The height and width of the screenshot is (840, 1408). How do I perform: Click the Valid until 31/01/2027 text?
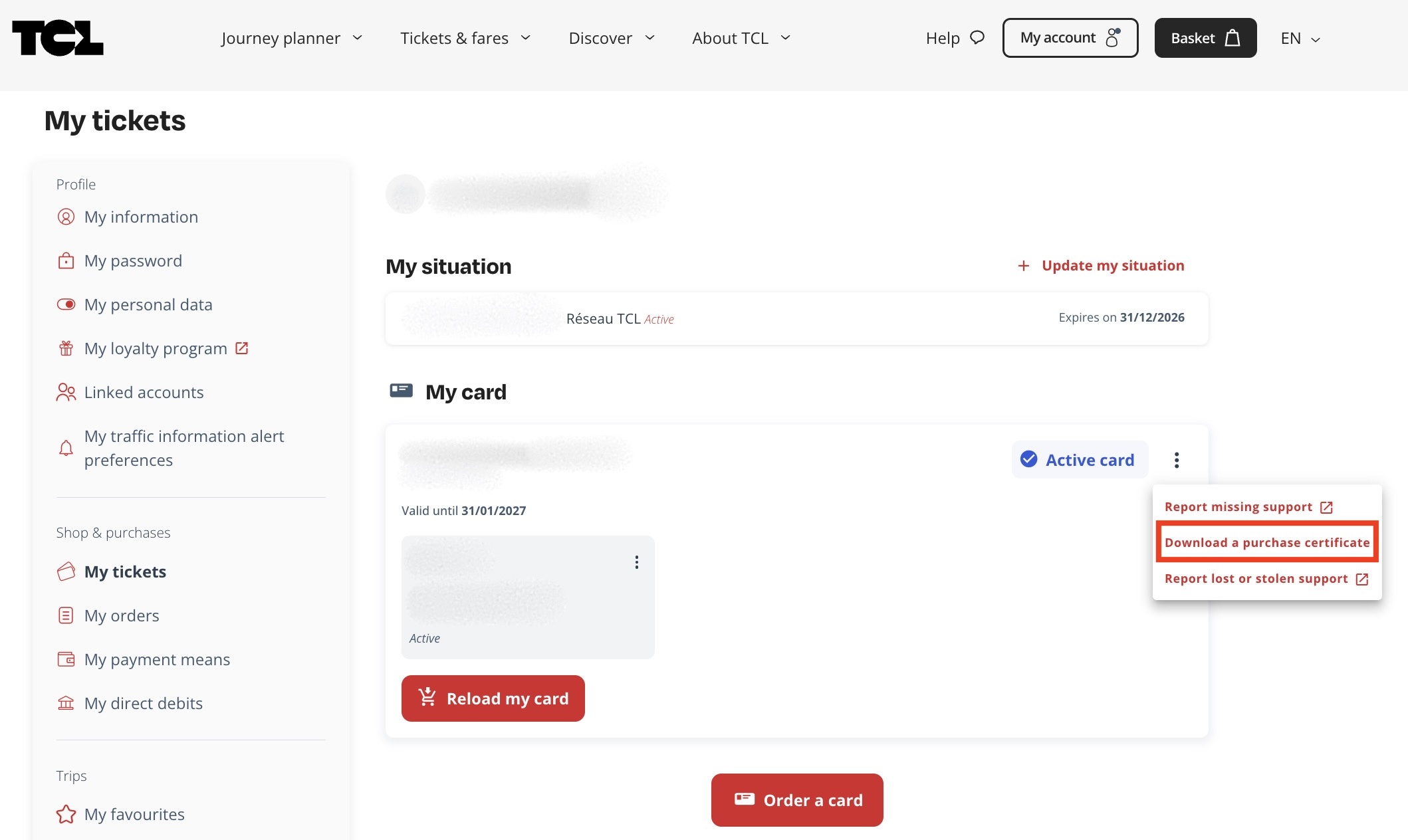463,510
